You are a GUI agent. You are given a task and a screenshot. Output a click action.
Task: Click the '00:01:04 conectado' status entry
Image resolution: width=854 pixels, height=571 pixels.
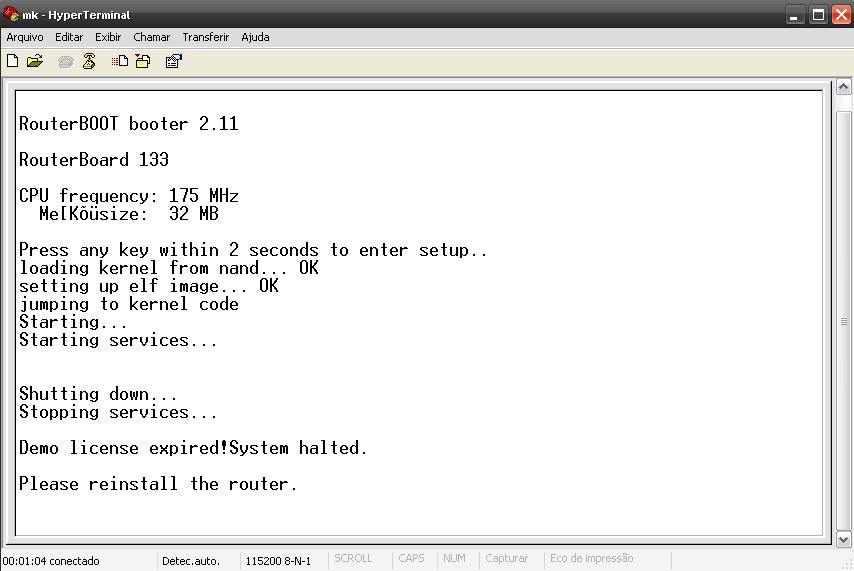tap(51, 561)
